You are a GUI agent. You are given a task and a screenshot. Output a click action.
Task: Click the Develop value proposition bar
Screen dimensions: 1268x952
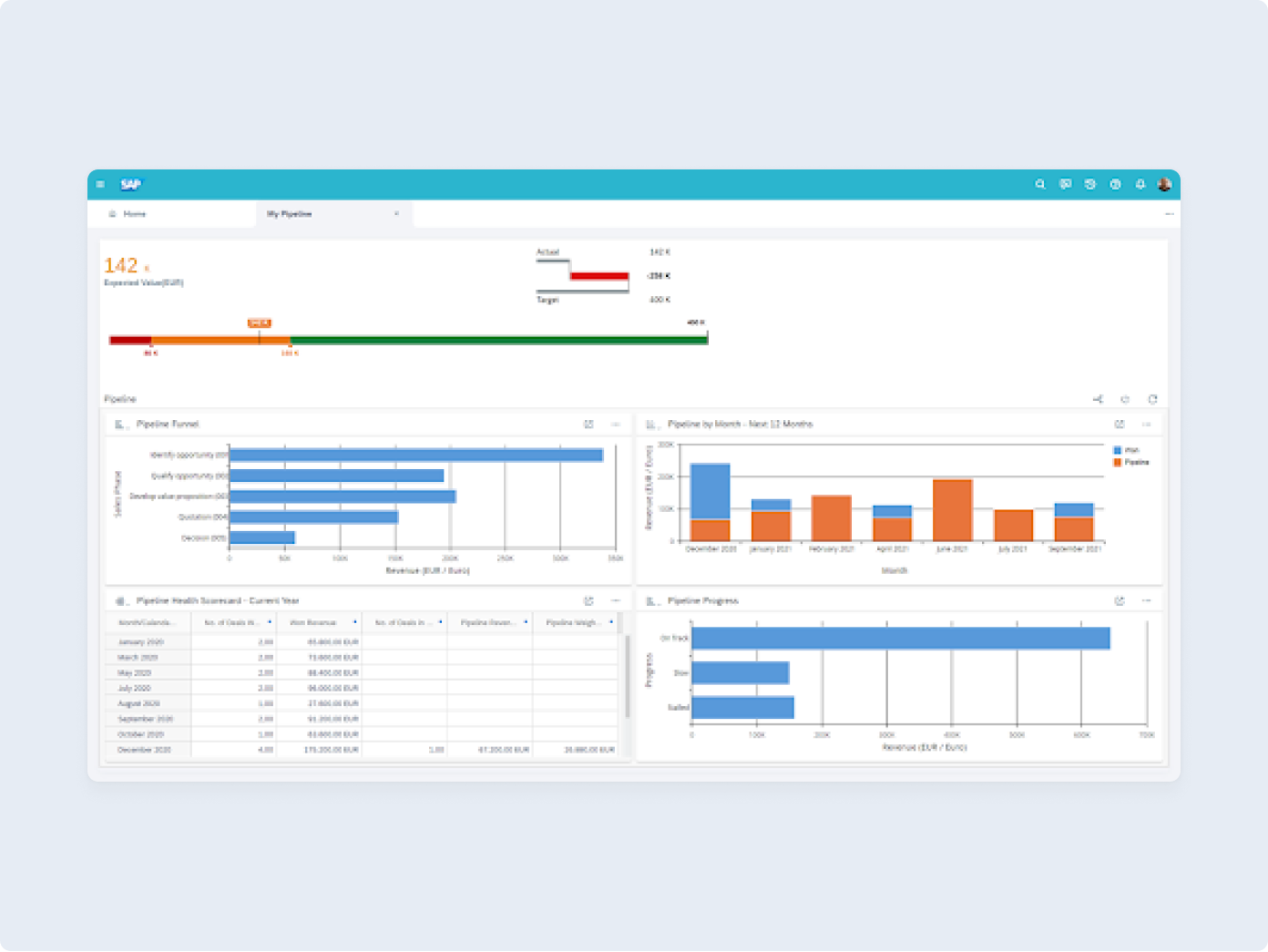click(343, 496)
